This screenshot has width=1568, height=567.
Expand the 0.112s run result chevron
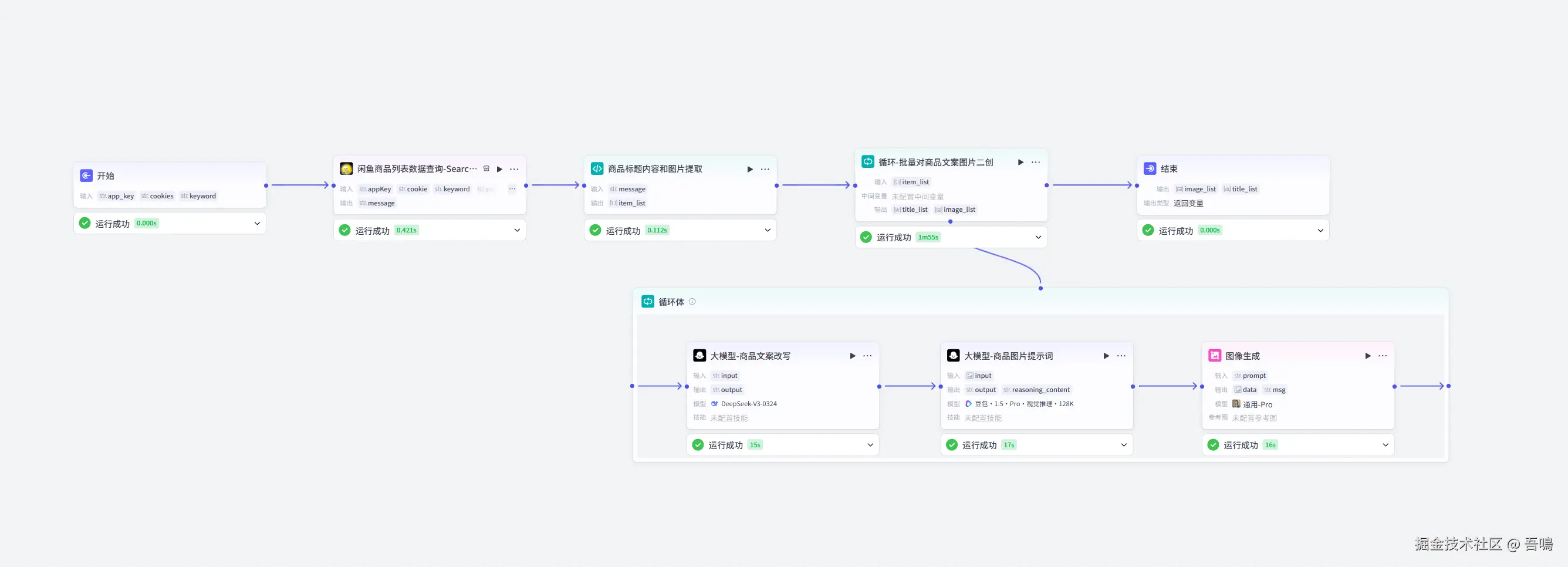768,230
